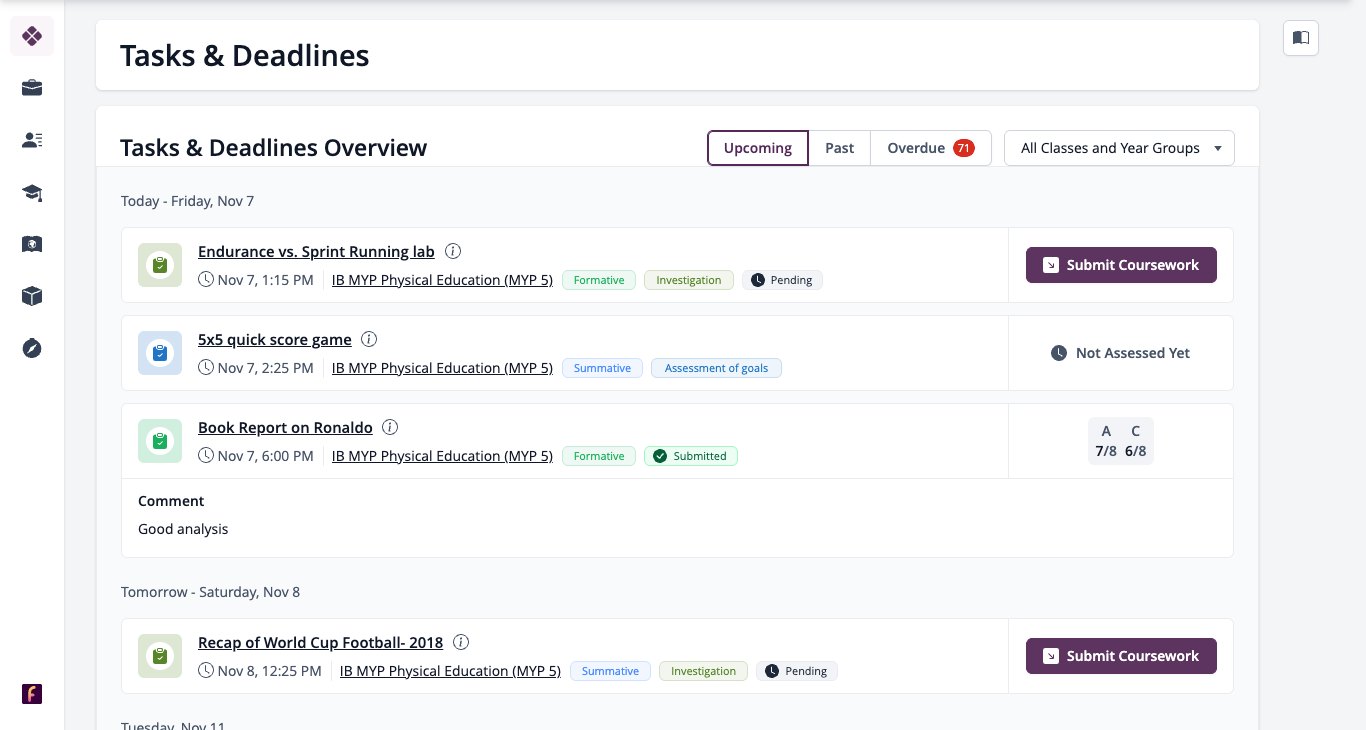The height and width of the screenshot is (730, 1366).
Task: Open class link under Recap of World Cup Football
Action: click(x=450, y=671)
